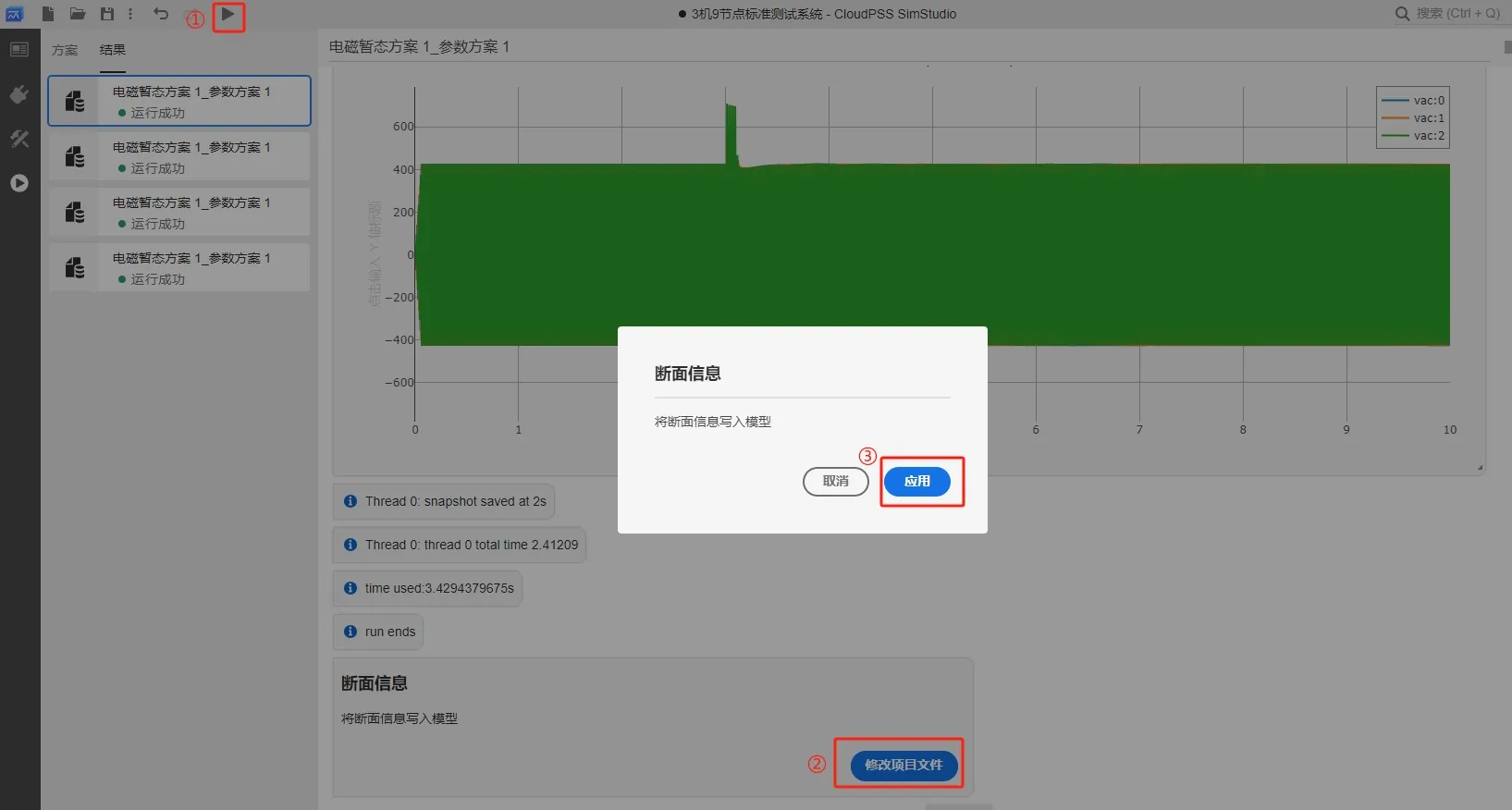The width and height of the screenshot is (1512, 810).
Task: Save the project with the floppy disk icon
Action: [x=107, y=14]
